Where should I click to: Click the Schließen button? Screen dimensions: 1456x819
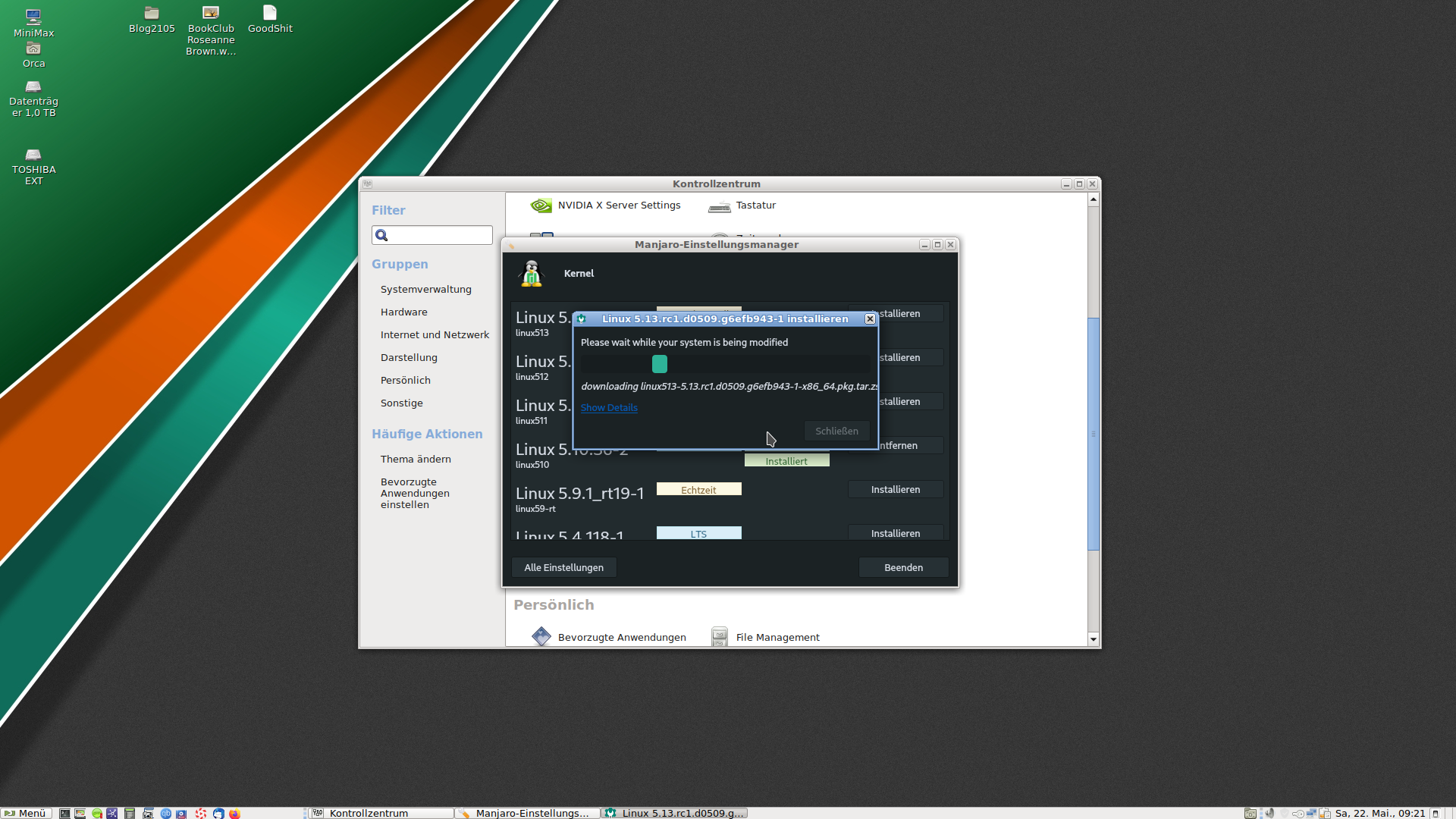click(836, 431)
